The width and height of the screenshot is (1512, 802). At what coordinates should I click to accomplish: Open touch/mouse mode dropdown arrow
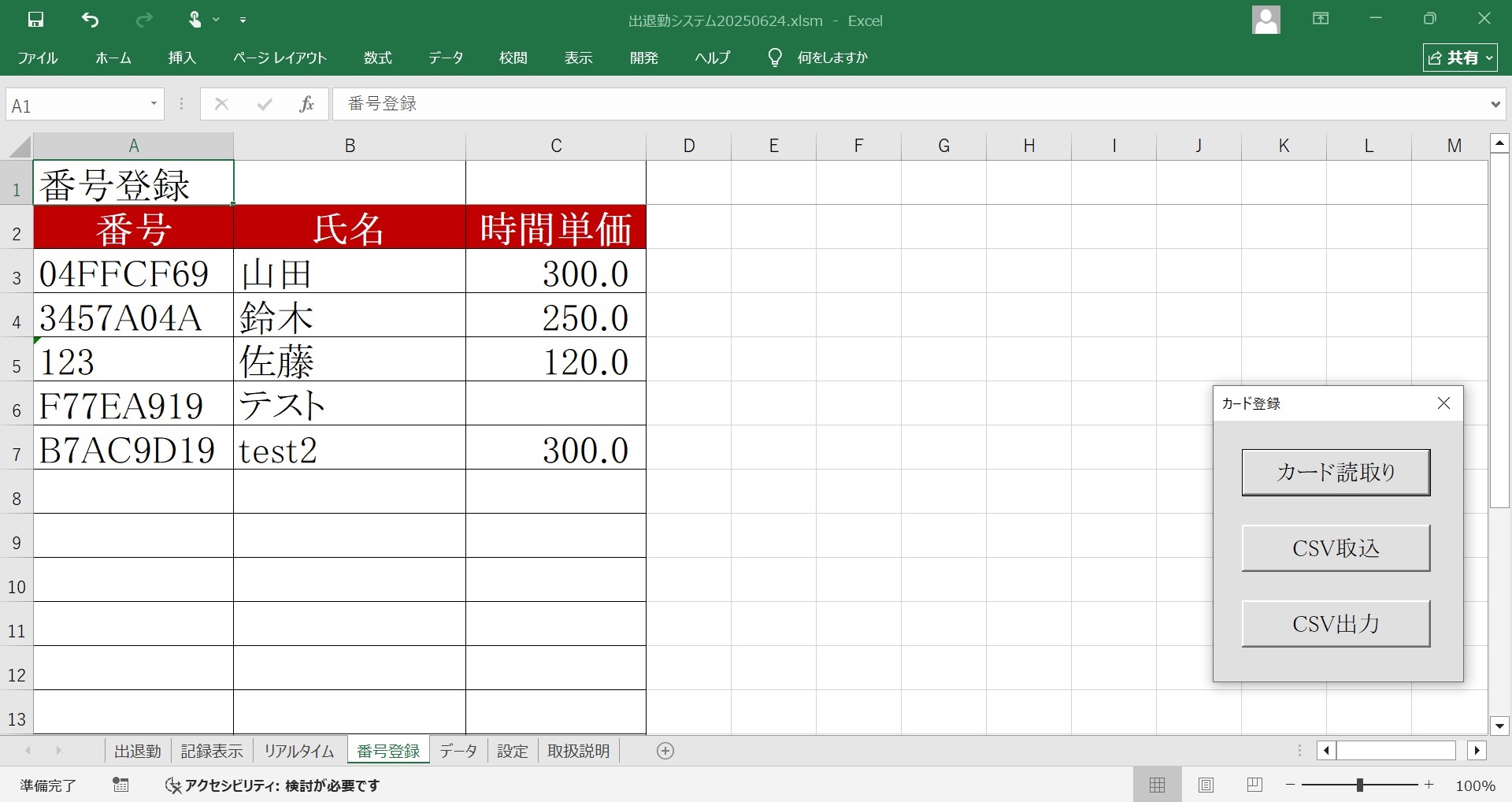[216, 20]
